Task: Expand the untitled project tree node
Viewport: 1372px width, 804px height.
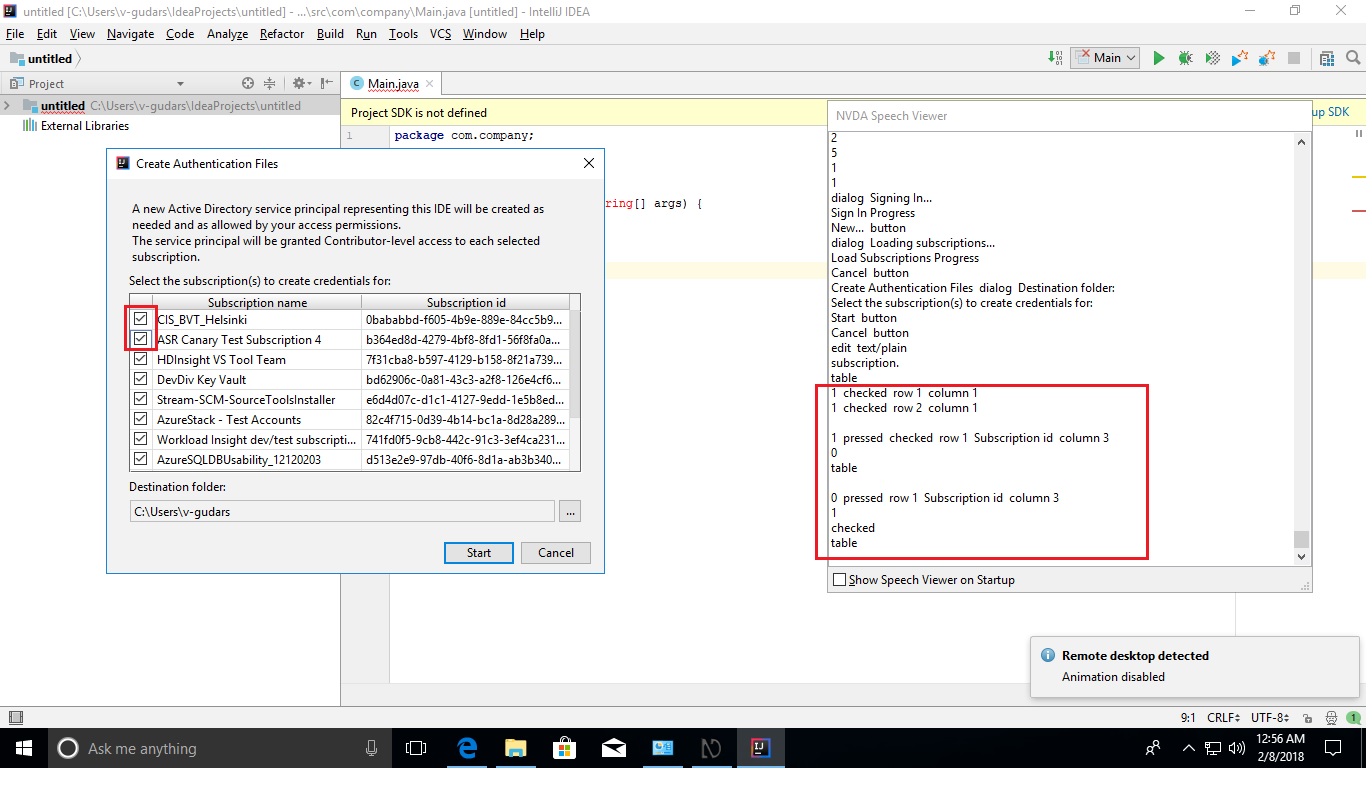Action: tap(7, 105)
